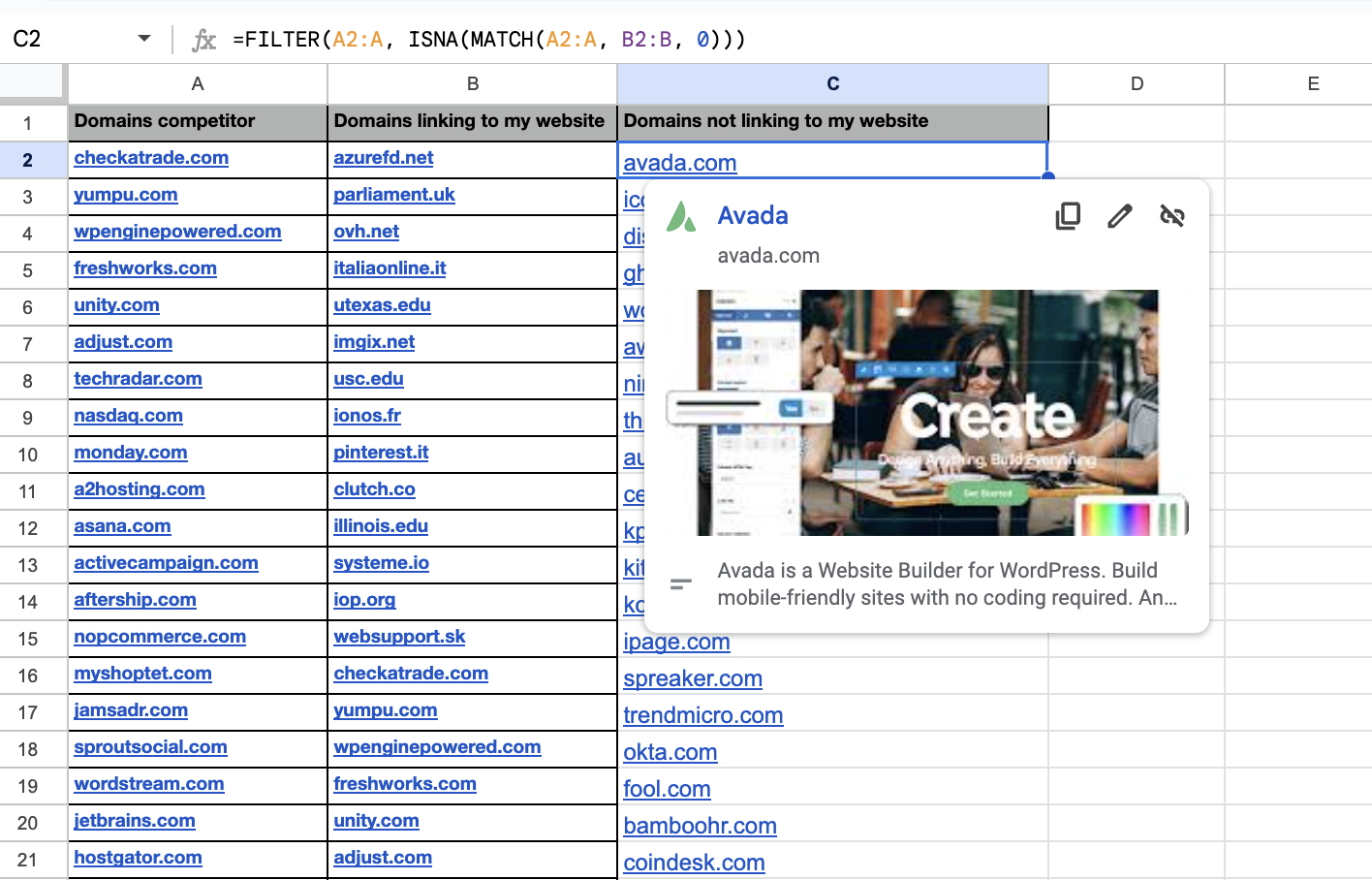The width and height of the screenshot is (1372, 880).
Task: Click the Avada logo icon
Action: coord(681,216)
